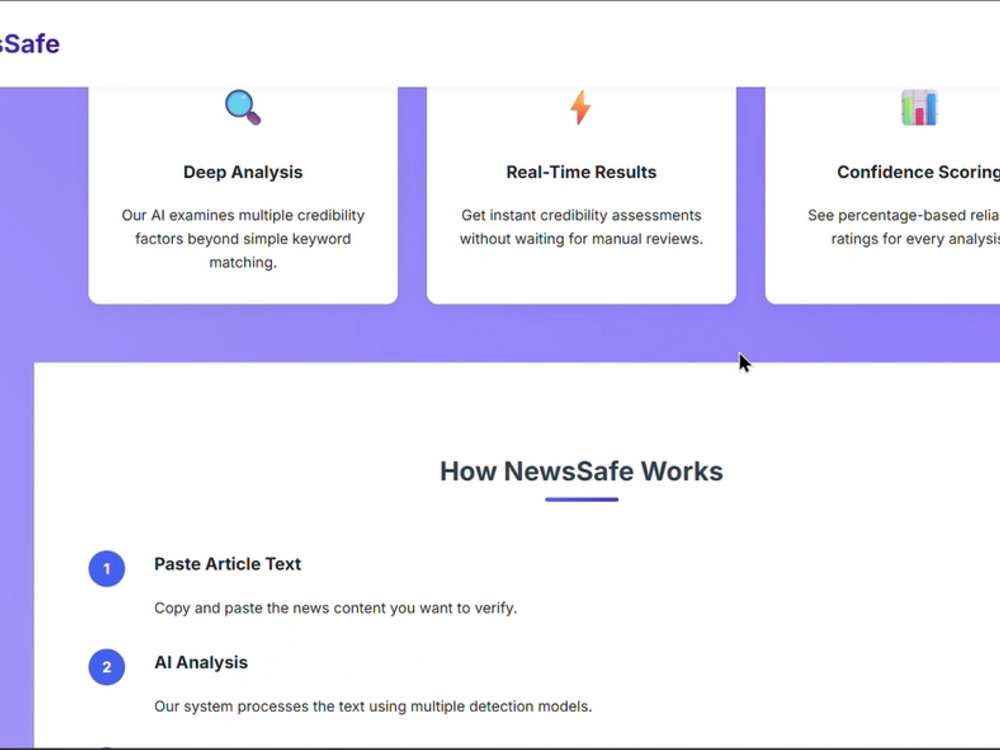The image size is (1000, 750).
Task: Click the magnifying glass Deep Analysis icon
Action: pyautogui.click(x=243, y=107)
